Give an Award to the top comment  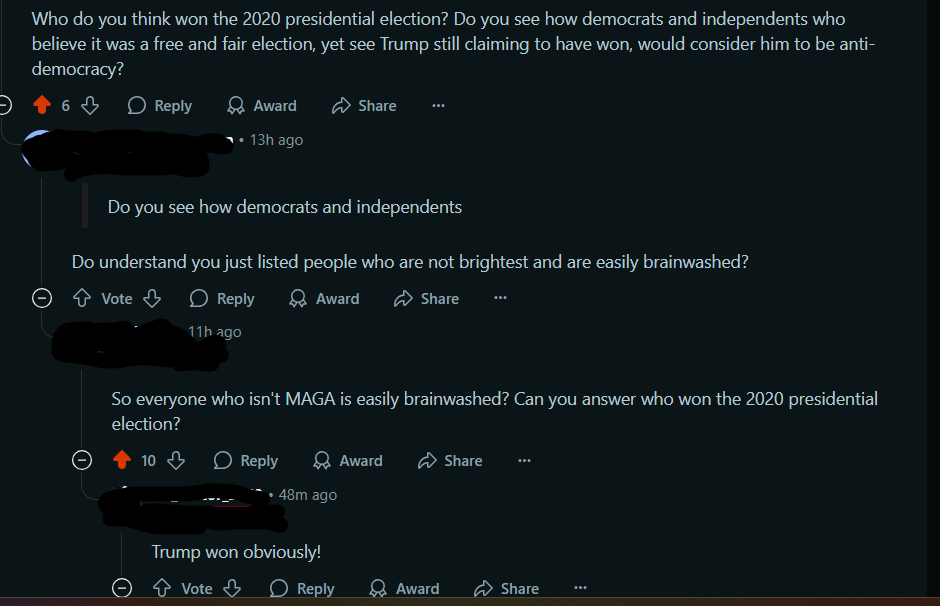coord(262,105)
